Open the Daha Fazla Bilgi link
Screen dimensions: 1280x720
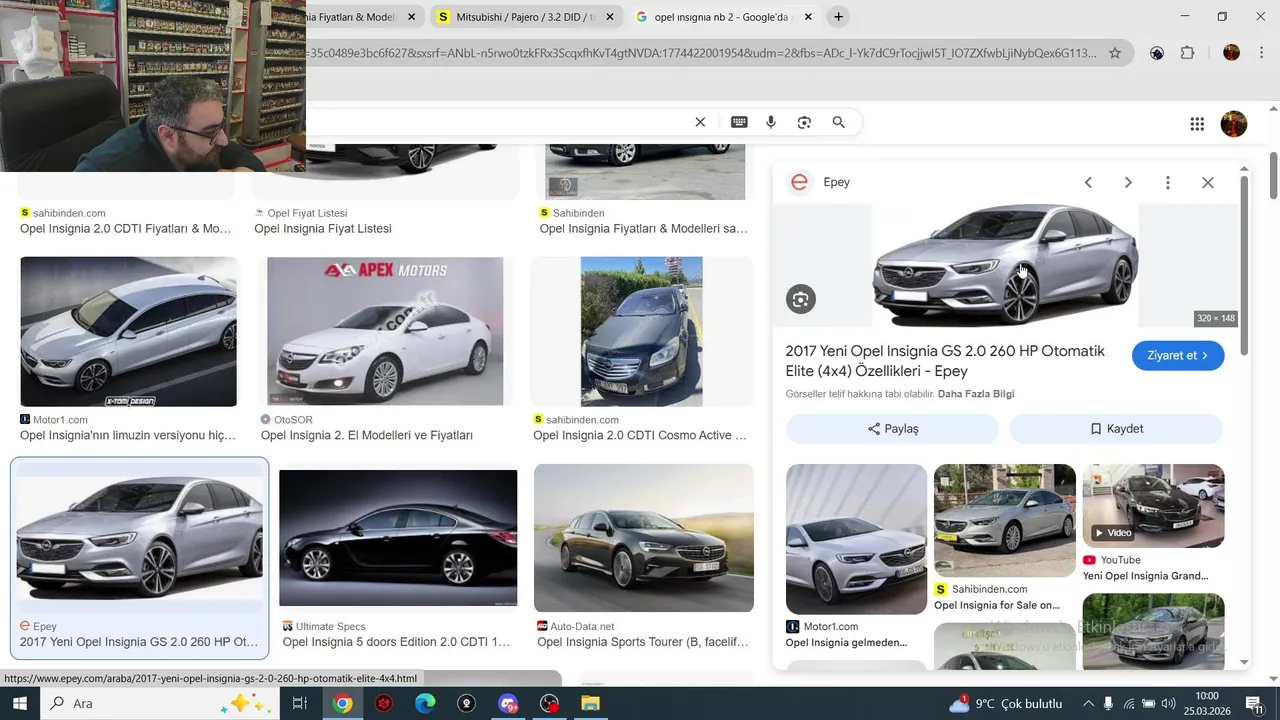pos(976,394)
